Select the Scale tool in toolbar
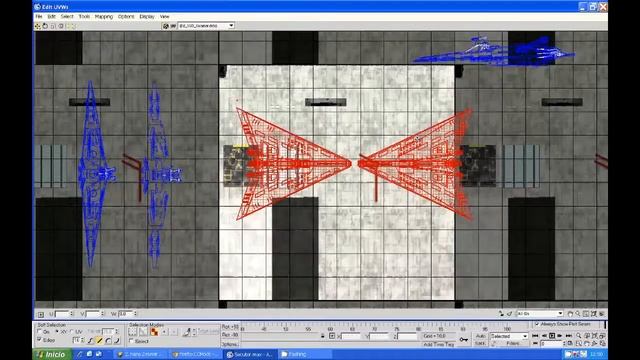 (53, 26)
